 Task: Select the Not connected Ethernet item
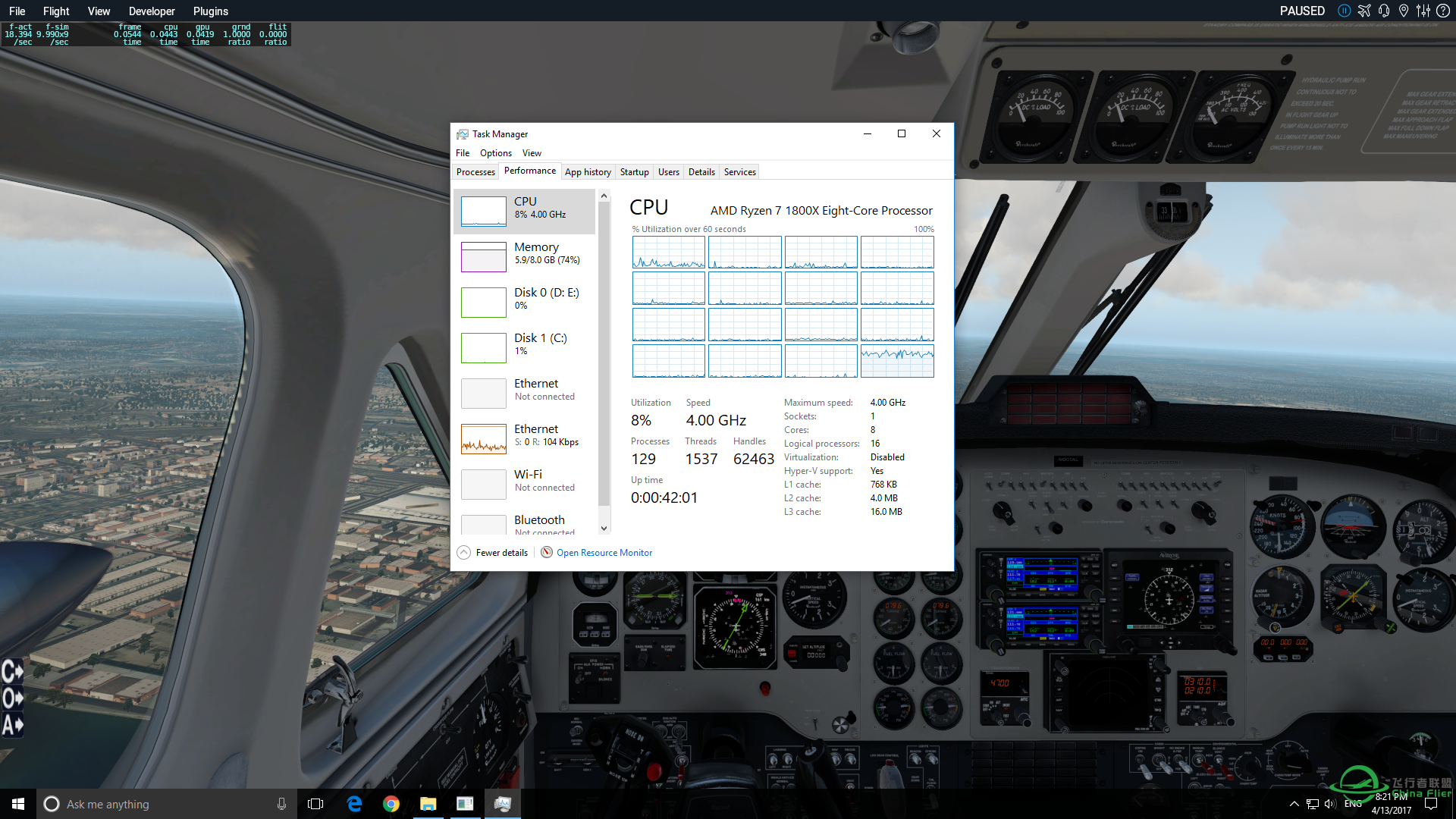(525, 393)
